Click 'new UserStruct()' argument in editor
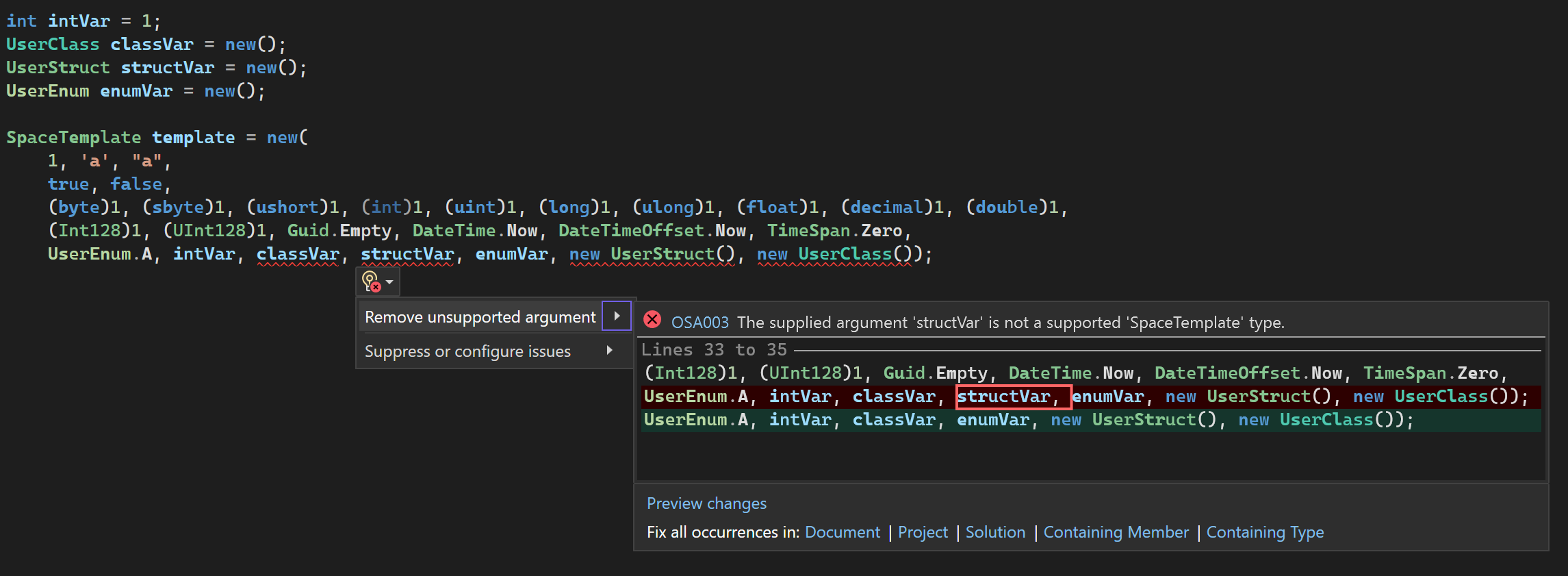This screenshot has height=576, width=1568. point(652,254)
